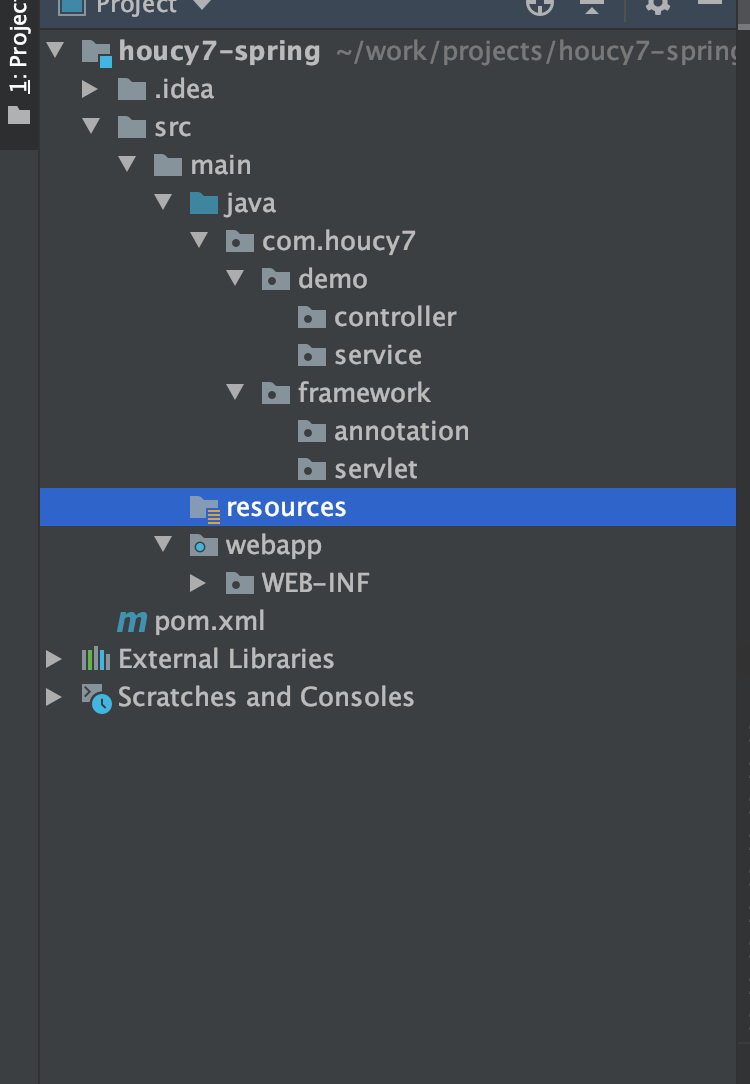Image resolution: width=750 pixels, height=1084 pixels.
Task: Select the annotation package
Action: [400, 431]
